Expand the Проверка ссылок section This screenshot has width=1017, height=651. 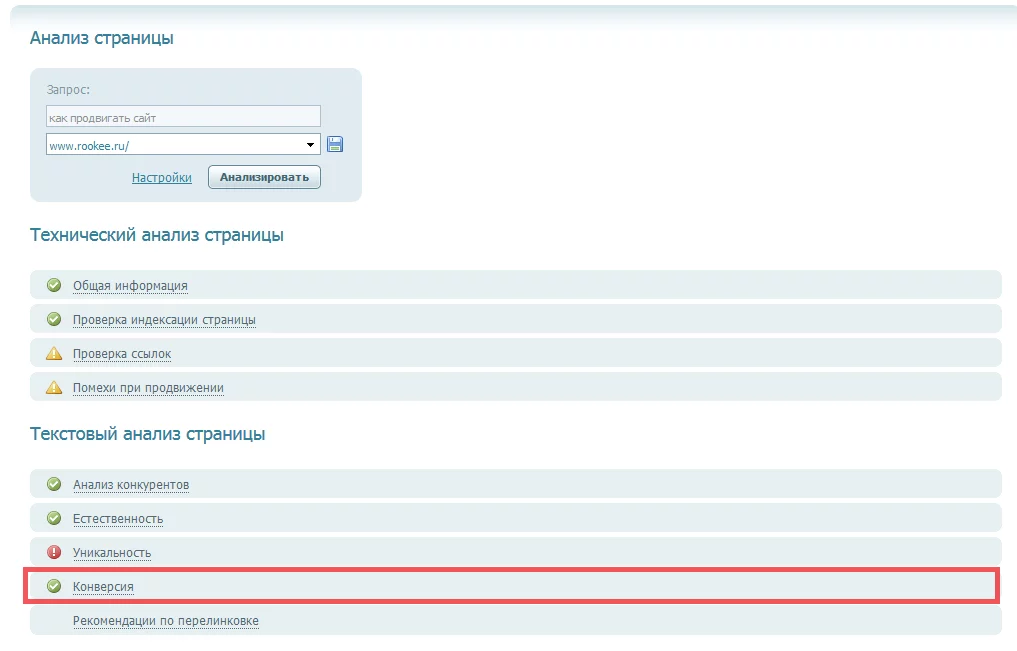[122, 354]
